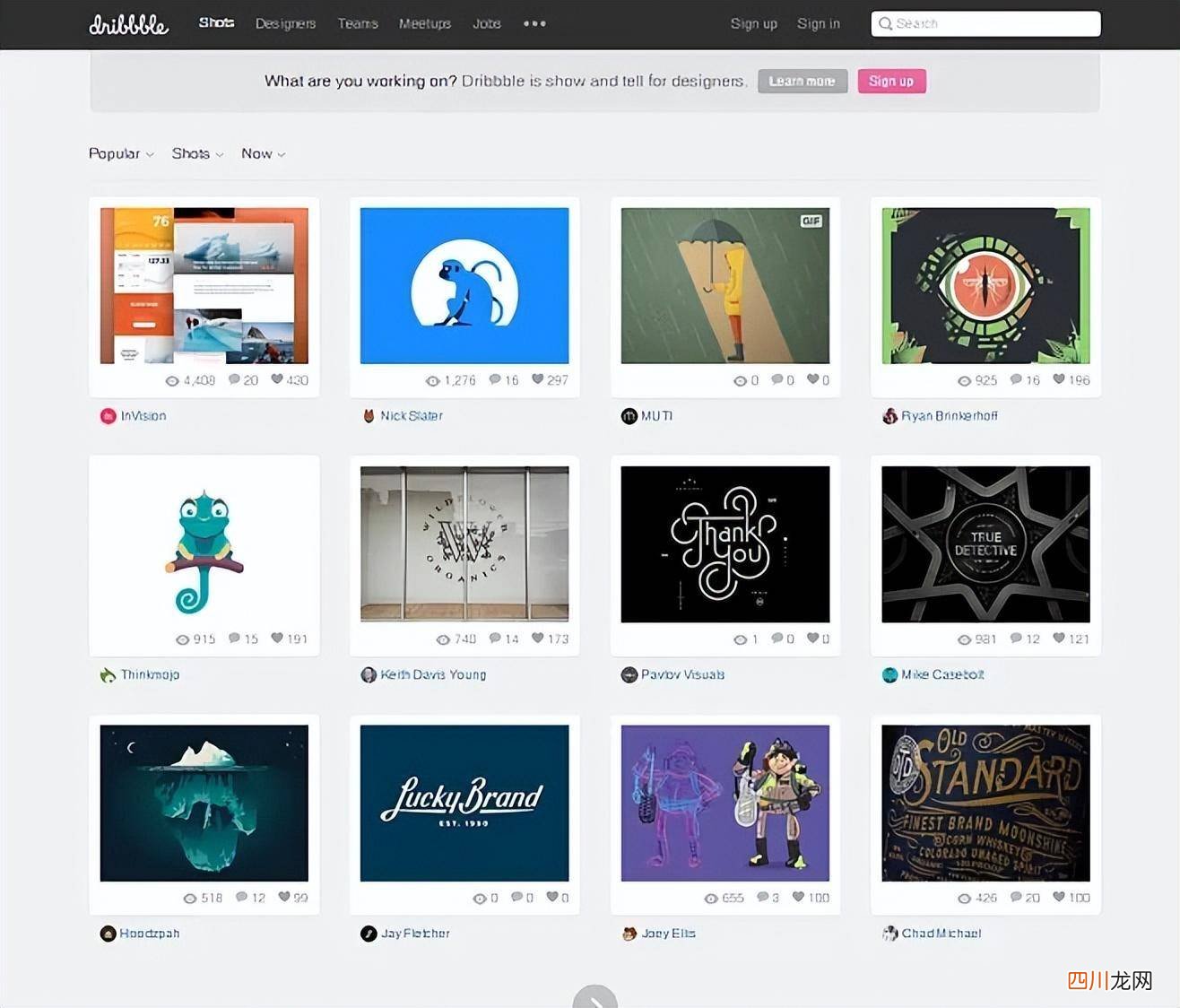This screenshot has width=1180, height=1008.
Task: Open the Ghostbusters character shot
Action: [725, 804]
